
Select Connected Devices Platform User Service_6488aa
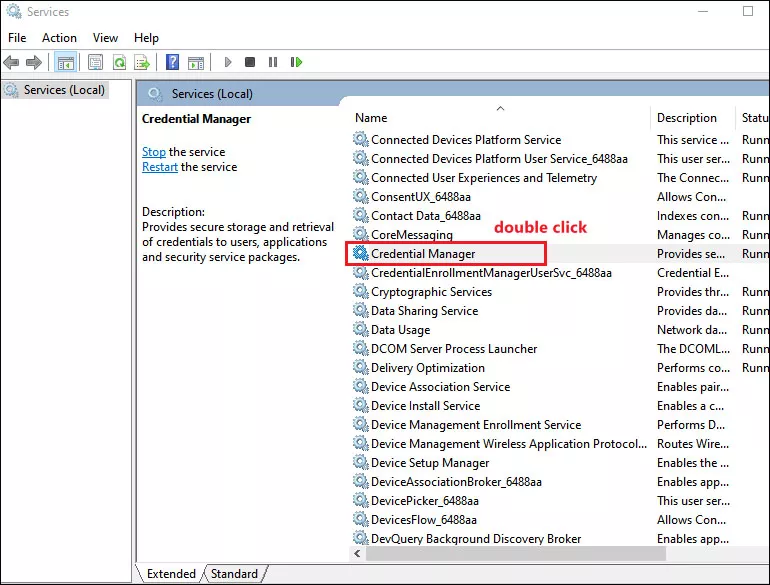[499, 159]
